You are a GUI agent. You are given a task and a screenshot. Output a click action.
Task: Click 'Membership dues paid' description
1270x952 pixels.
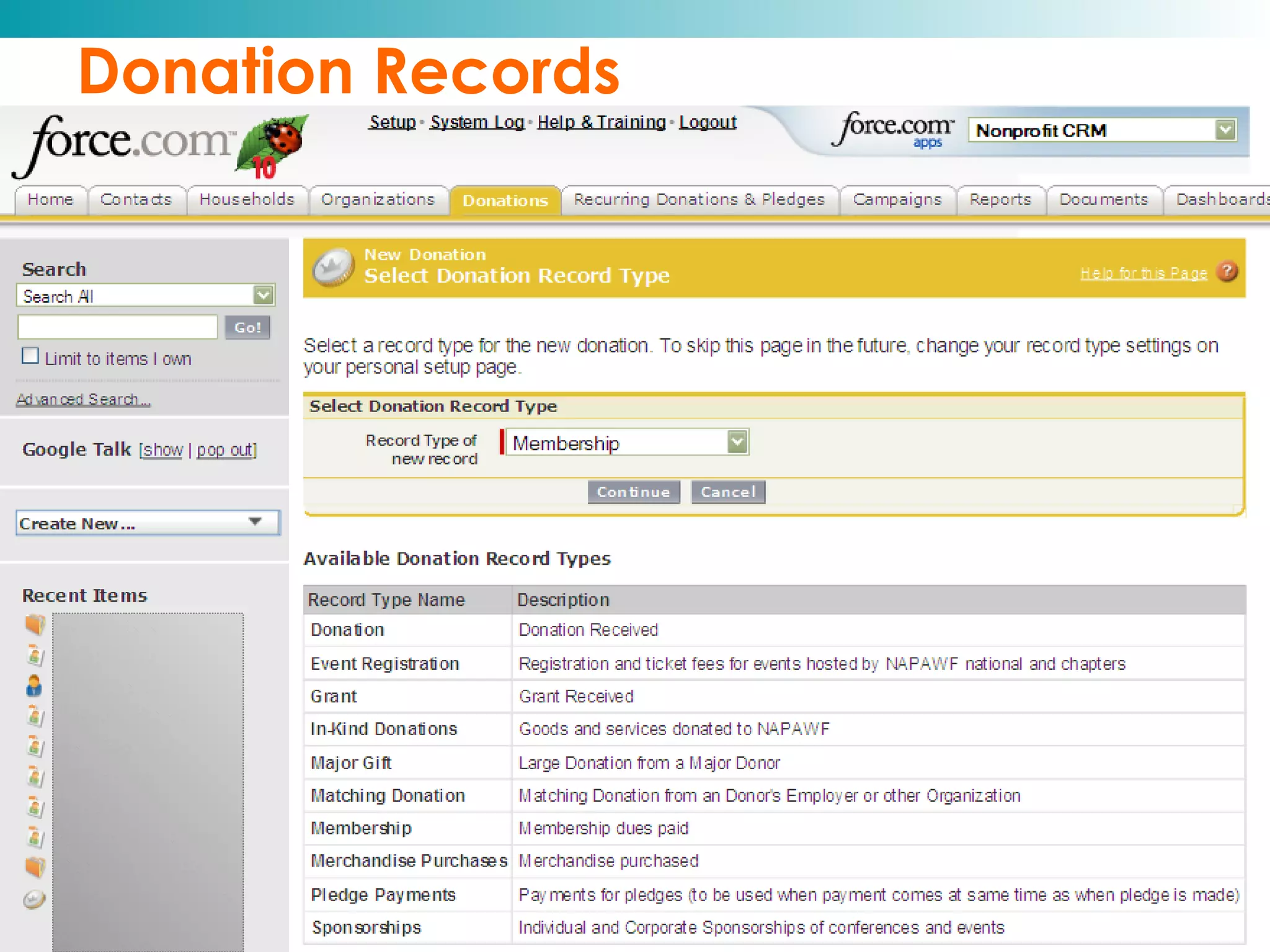point(603,829)
